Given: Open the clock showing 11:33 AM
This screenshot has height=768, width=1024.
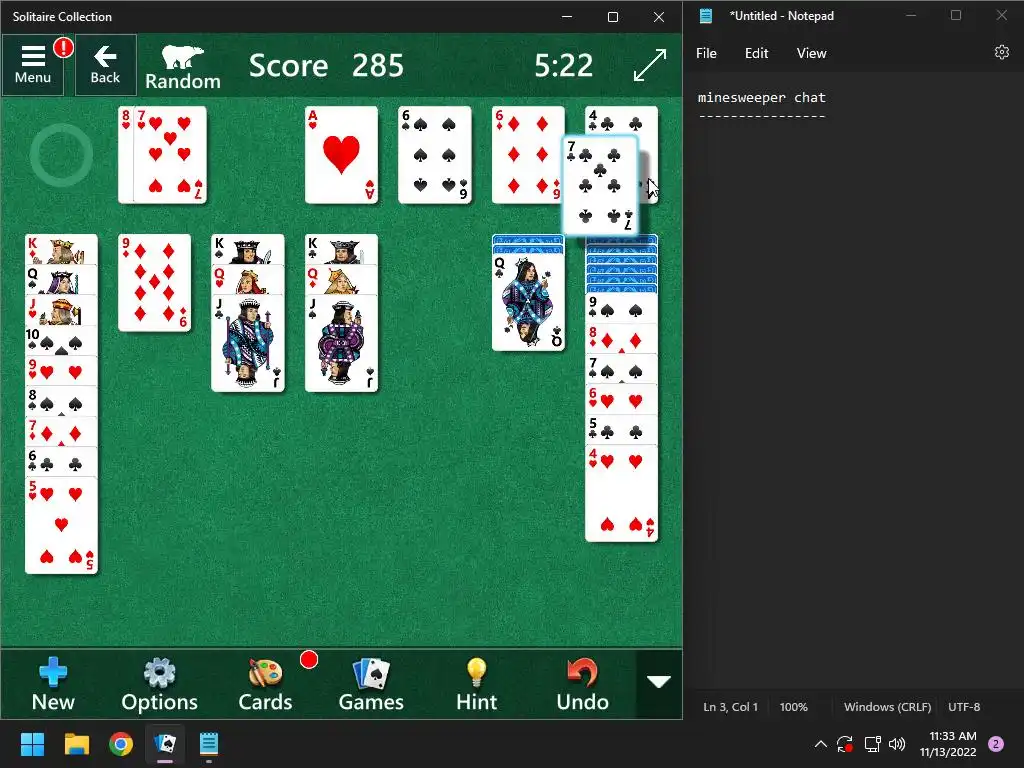Looking at the screenshot, I should tap(948, 744).
